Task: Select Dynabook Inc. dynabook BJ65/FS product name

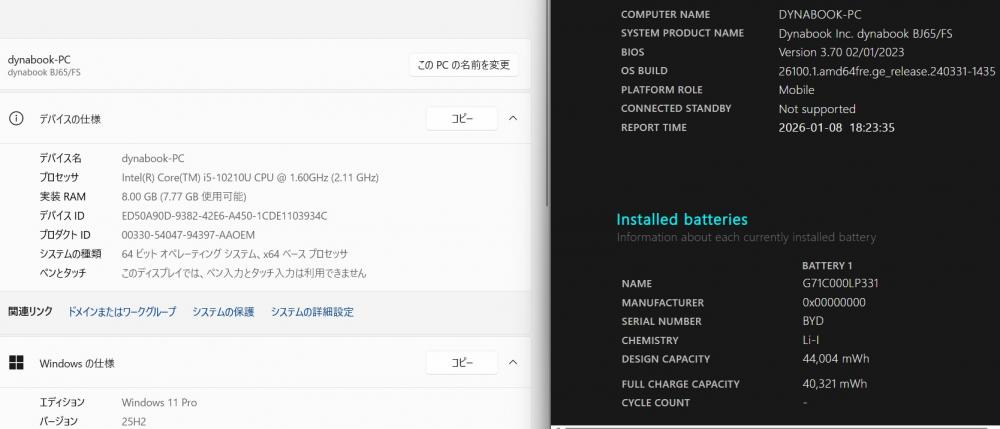Action: [x=865, y=33]
